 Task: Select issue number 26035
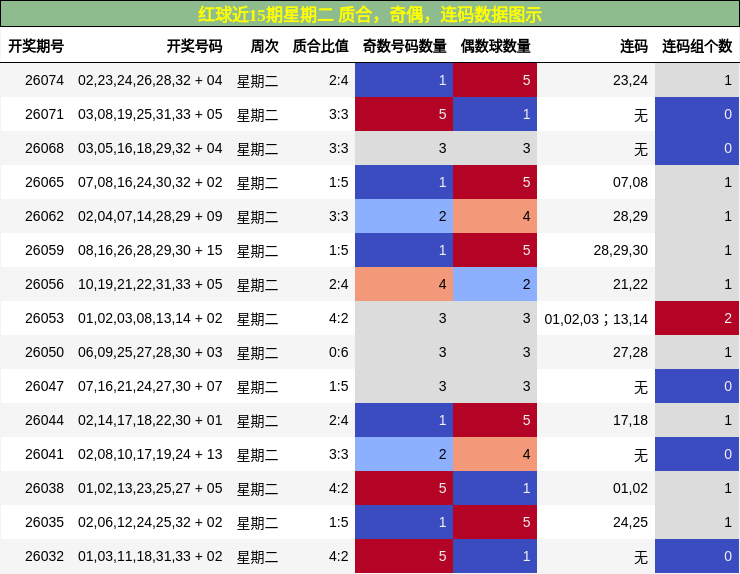point(44,522)
